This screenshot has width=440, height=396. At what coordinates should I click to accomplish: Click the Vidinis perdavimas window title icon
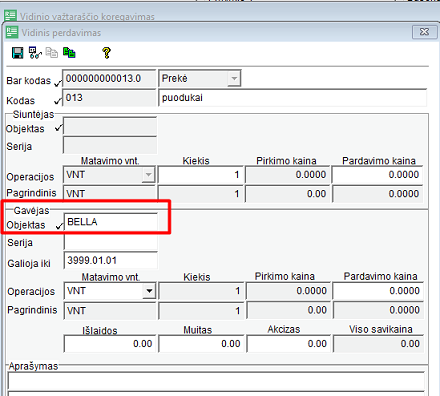click(12, 32)
